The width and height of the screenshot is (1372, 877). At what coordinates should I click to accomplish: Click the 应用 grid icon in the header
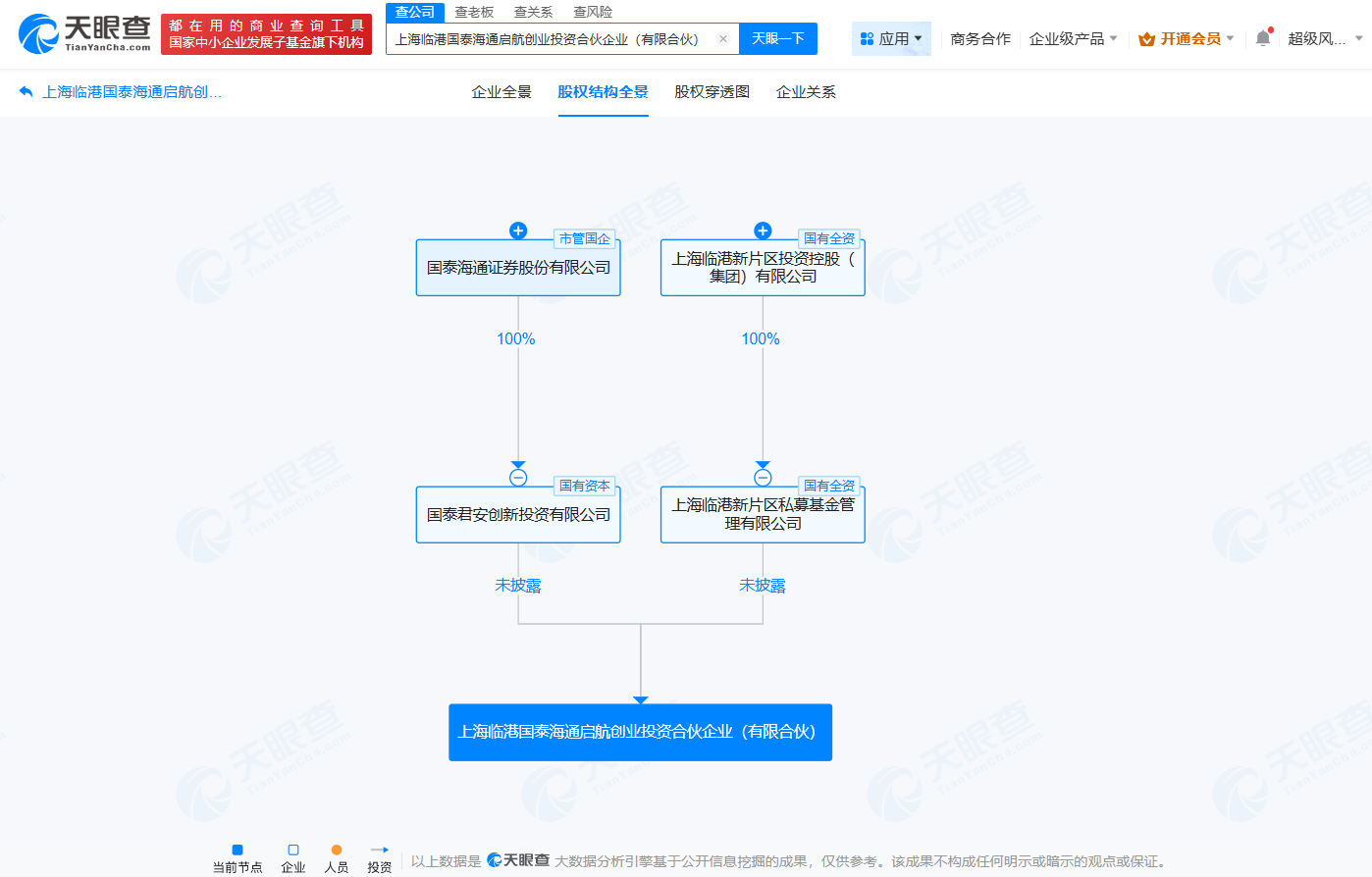click(x=868, y=37)
